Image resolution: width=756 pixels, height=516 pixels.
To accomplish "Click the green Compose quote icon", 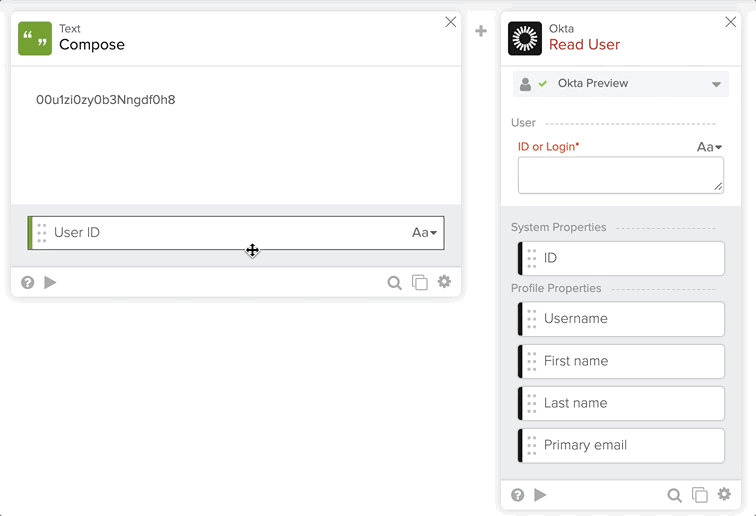I will 35,39.
